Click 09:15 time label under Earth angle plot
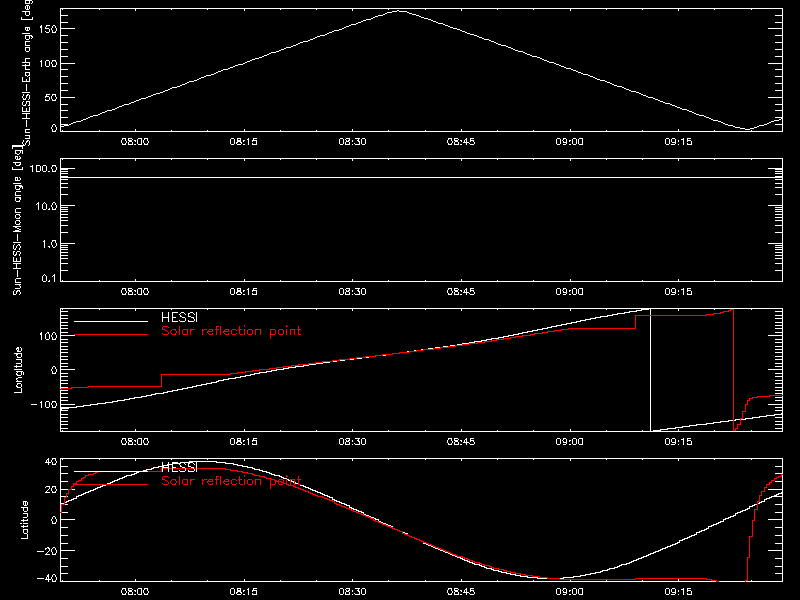This screenshot has height=600, width=800. (678, 141)
